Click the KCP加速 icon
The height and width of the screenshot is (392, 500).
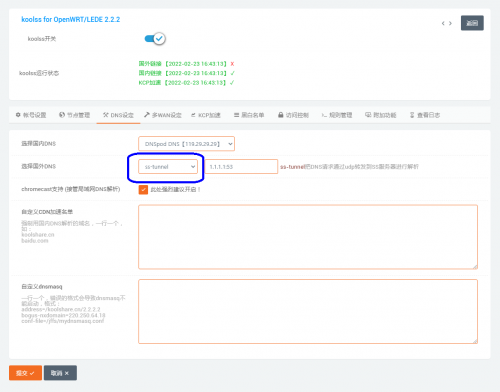click(193, 115)
